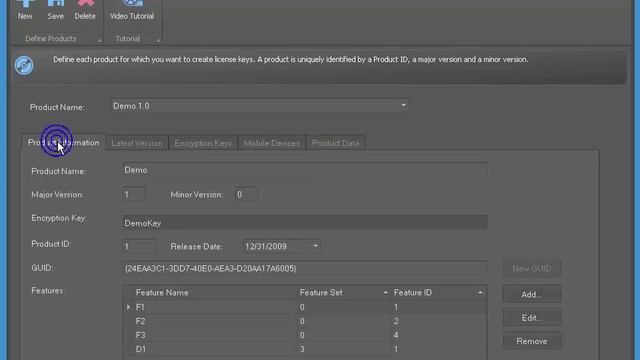Expand Define Products group launcher
The height and width of the screenshot is (360, 640).
coord(99,40)
